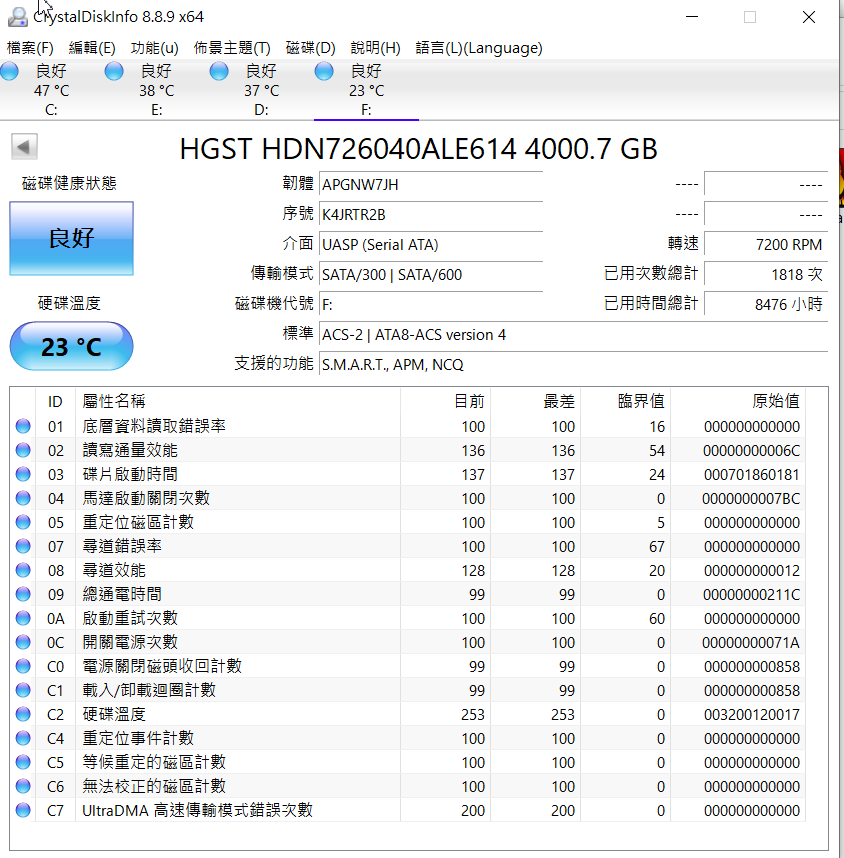
Task: Click status orb for attribute C2 硬碟溫度
Action: (23, 714)
